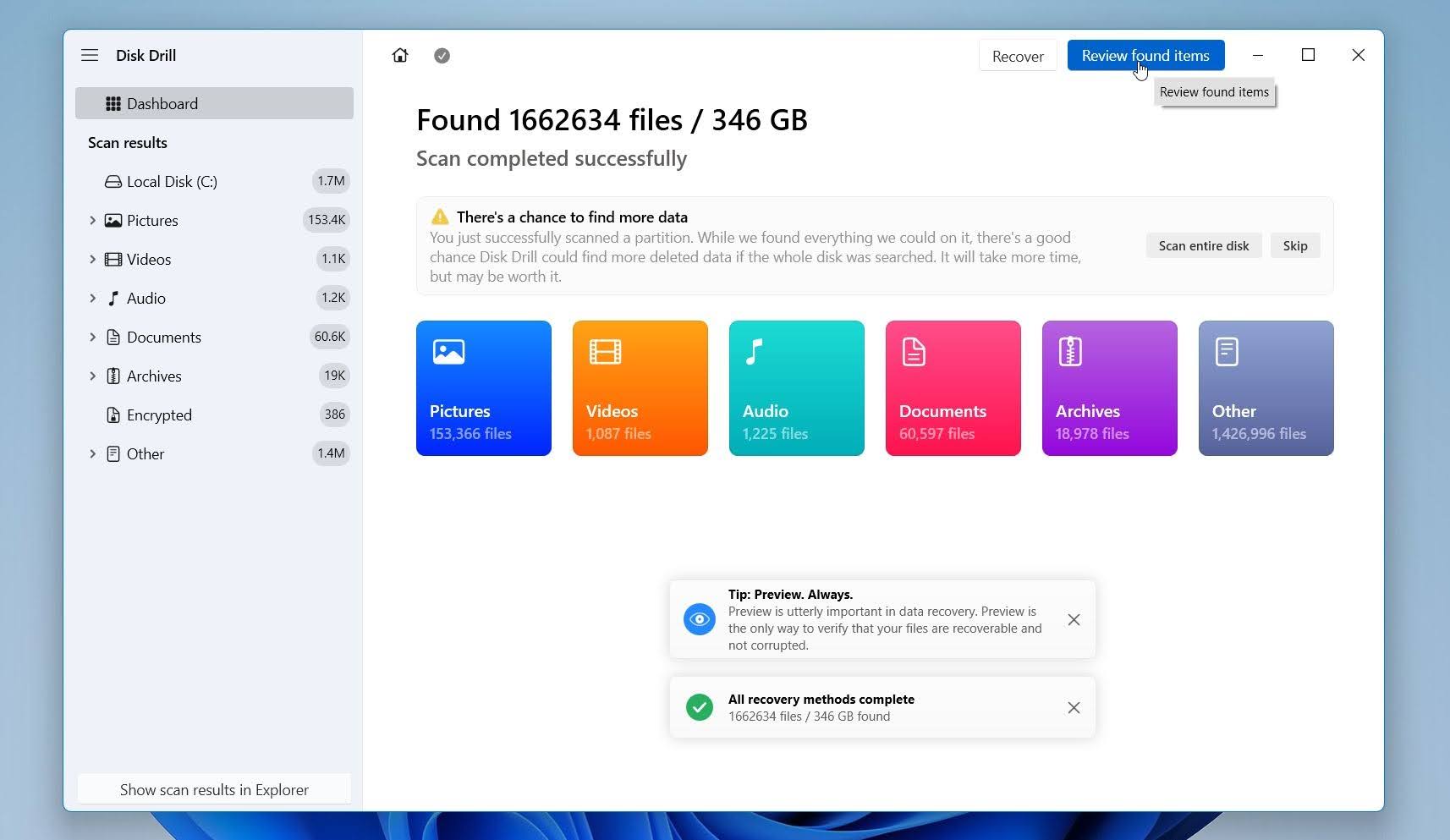The width and height of the screenshot is (1450, 840).
Task: Select Dashboard in the sidebar
Action: click(214, 103)
